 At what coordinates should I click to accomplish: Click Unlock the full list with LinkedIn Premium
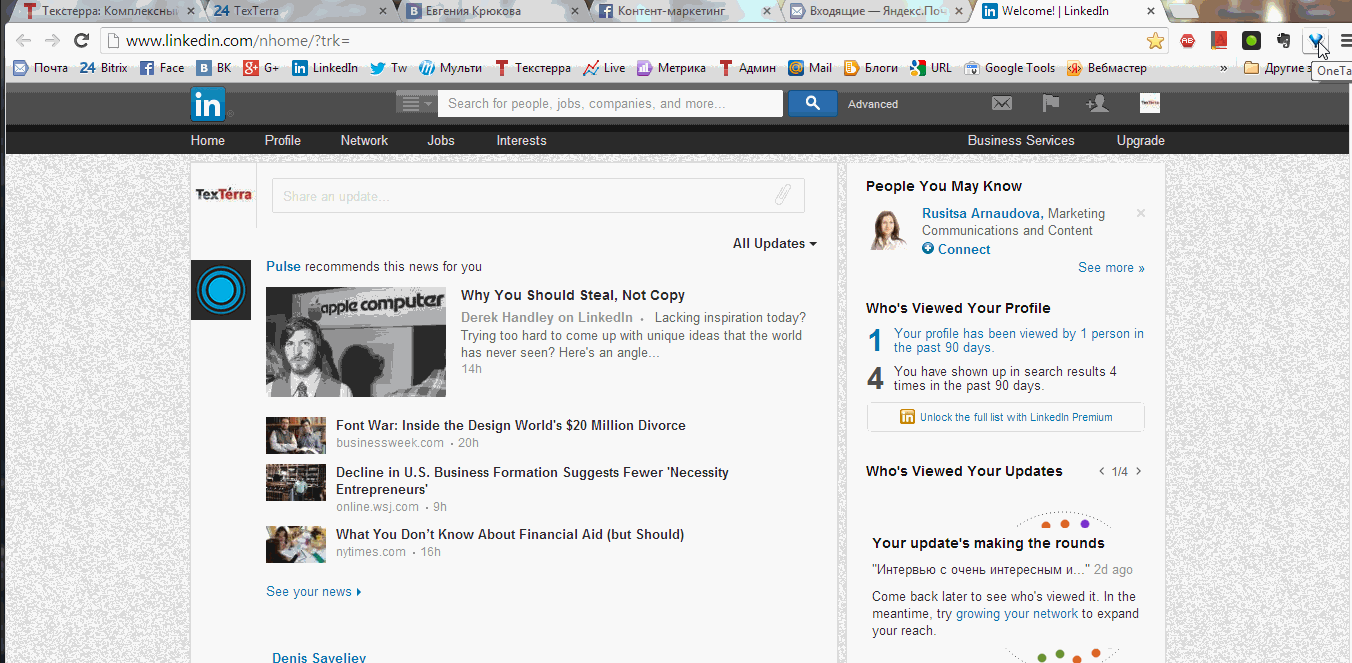pos(1006,417)
